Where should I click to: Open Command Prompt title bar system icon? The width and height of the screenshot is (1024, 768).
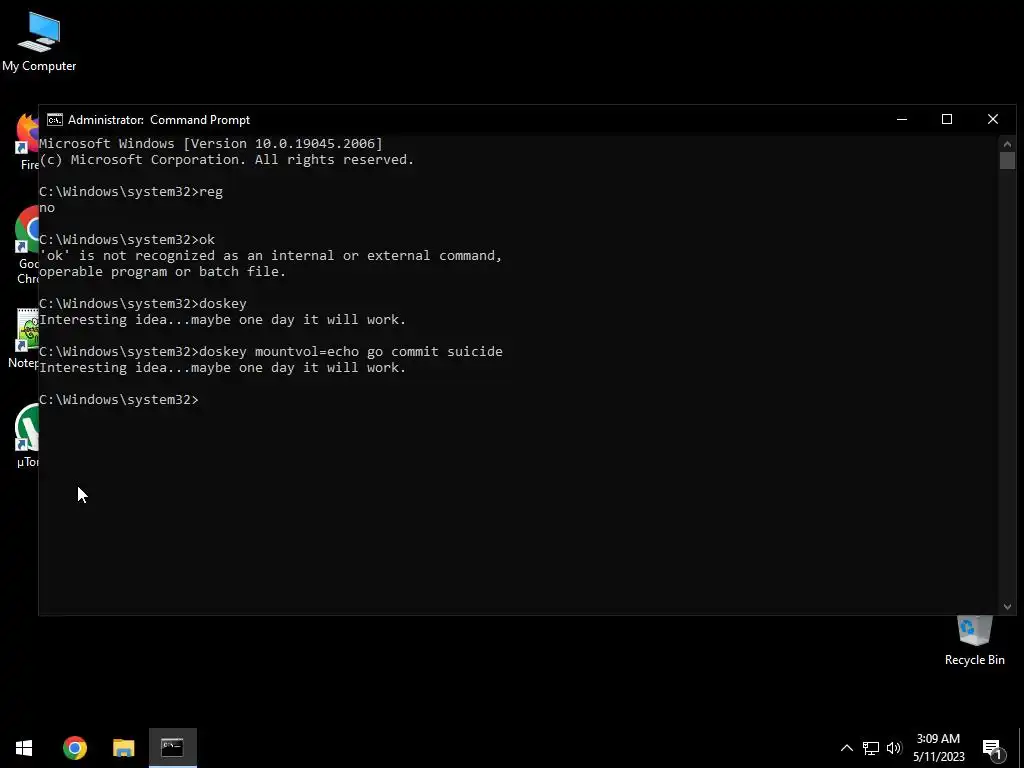pos(55,120)
